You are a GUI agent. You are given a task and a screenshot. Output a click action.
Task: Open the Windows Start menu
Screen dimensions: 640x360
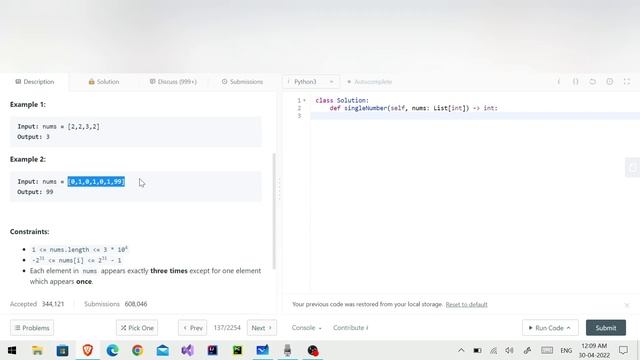12,350
